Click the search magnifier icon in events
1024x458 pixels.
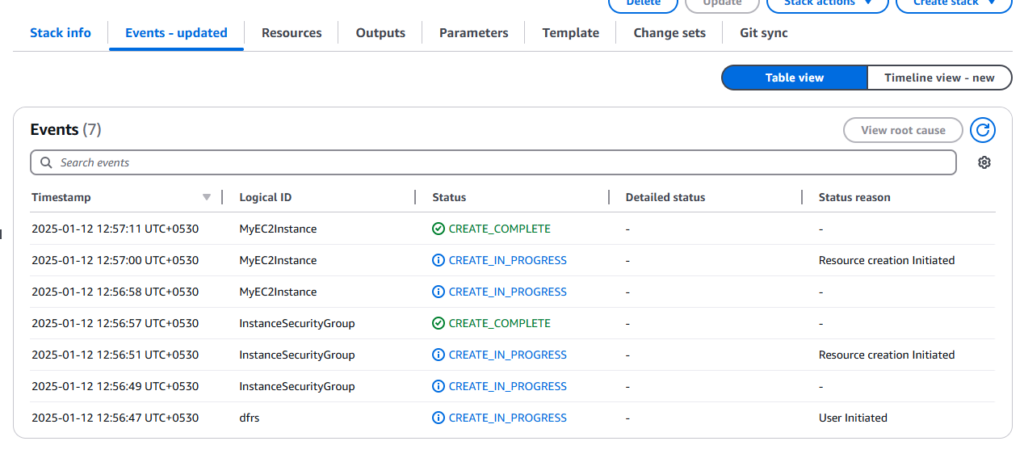tap(46, 162)
